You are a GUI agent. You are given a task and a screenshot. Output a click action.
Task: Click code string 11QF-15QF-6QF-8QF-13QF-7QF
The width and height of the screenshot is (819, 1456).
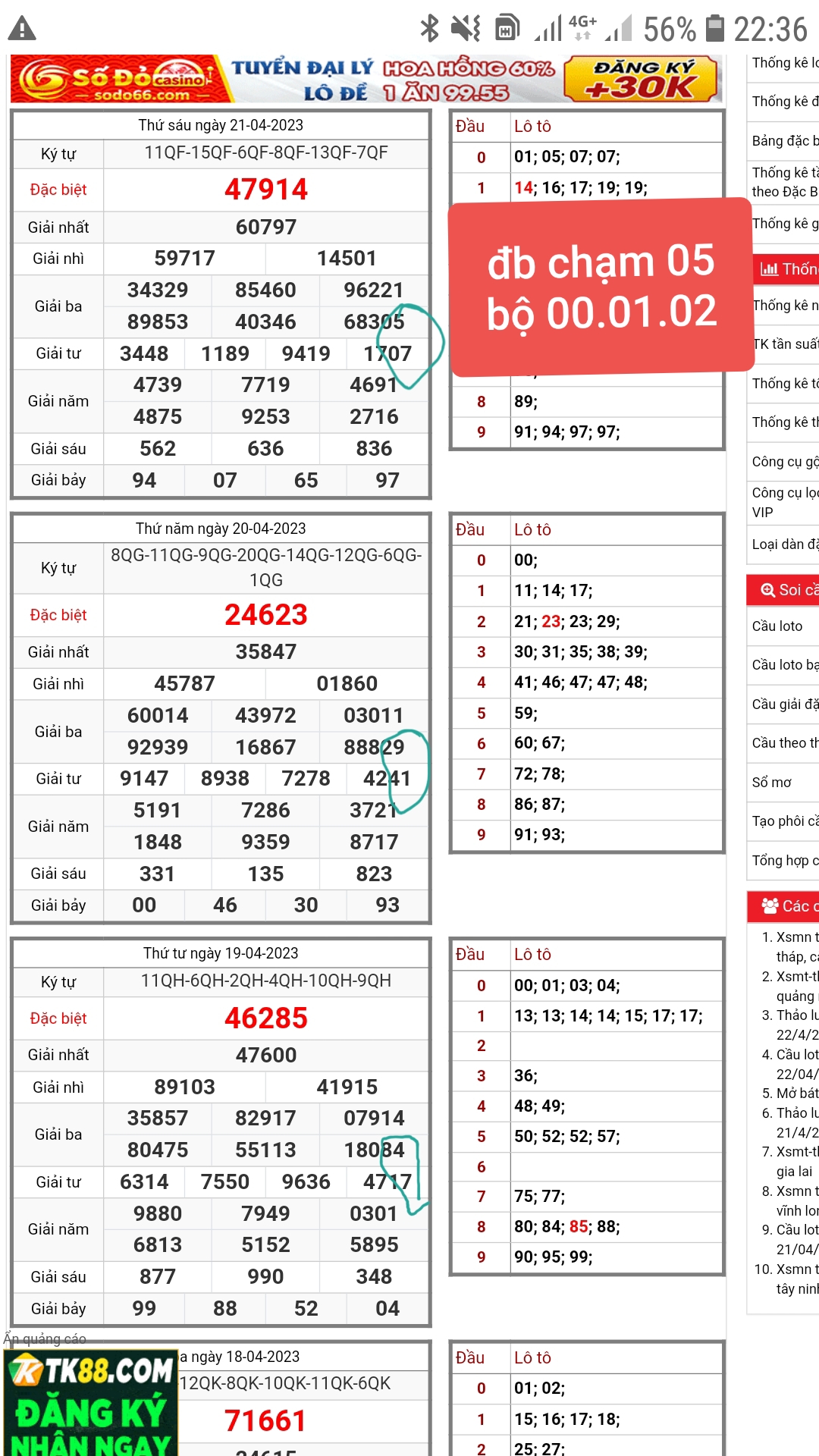tap(266, 153)
